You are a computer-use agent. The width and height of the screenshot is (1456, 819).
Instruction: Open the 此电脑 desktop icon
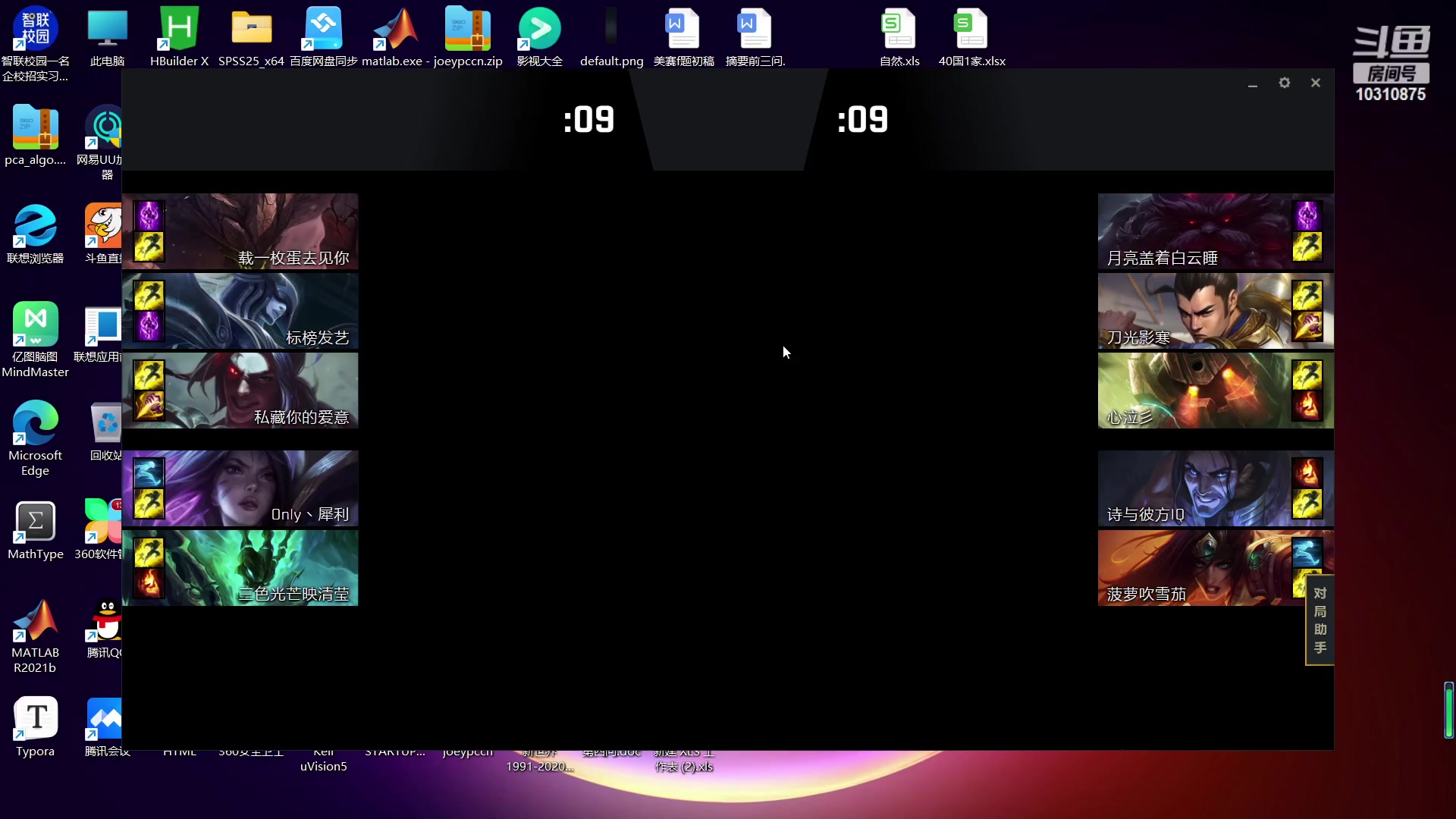point(107,36)
